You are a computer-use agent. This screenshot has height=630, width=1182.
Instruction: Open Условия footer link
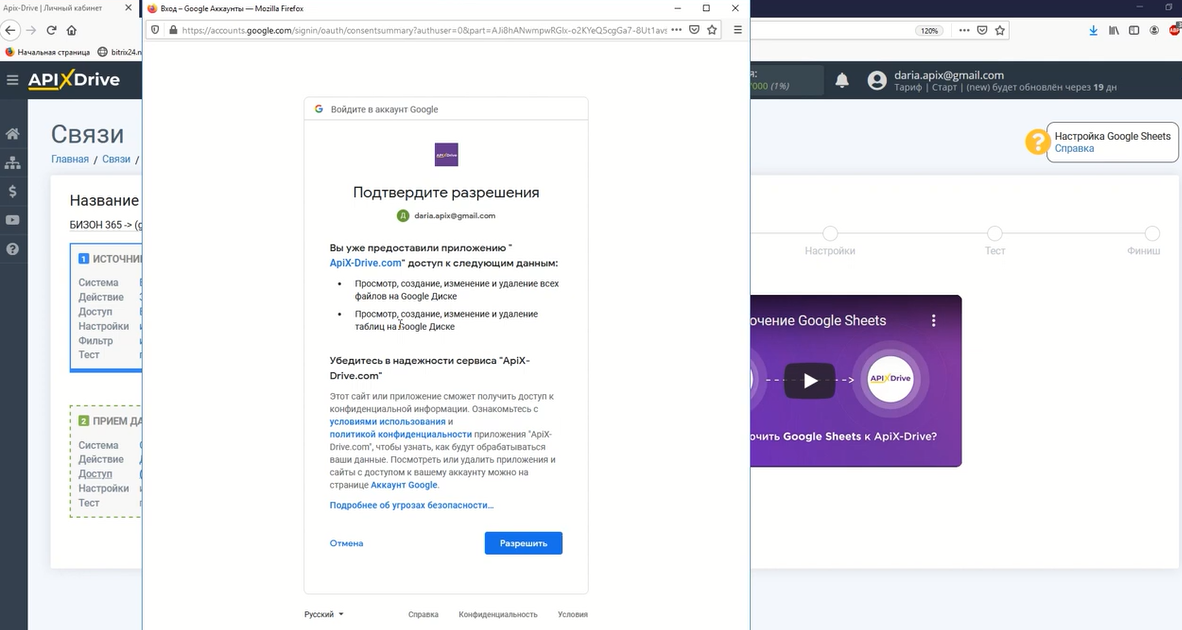point(572,614)
